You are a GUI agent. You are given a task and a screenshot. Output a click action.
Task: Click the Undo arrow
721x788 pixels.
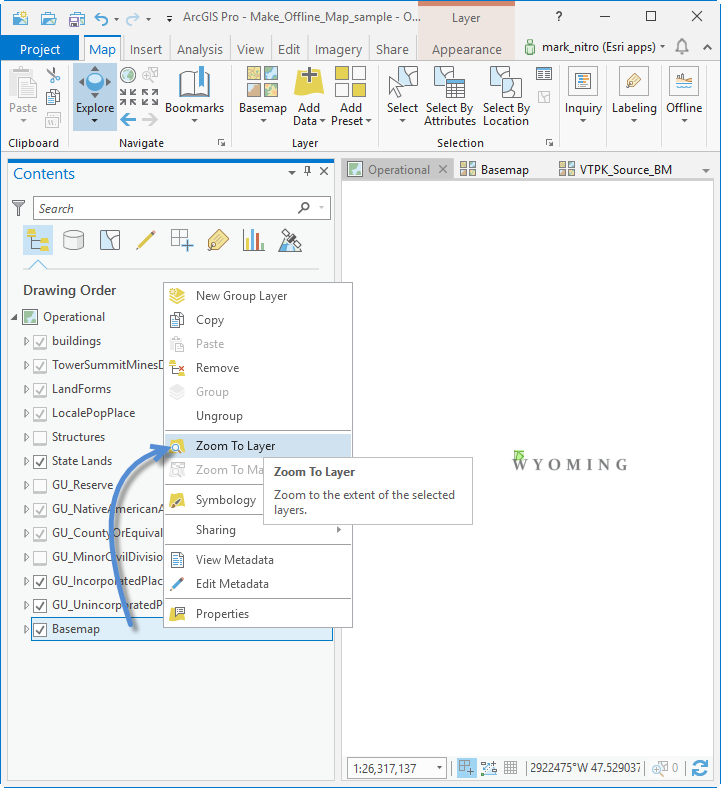(x=101, y=19)
